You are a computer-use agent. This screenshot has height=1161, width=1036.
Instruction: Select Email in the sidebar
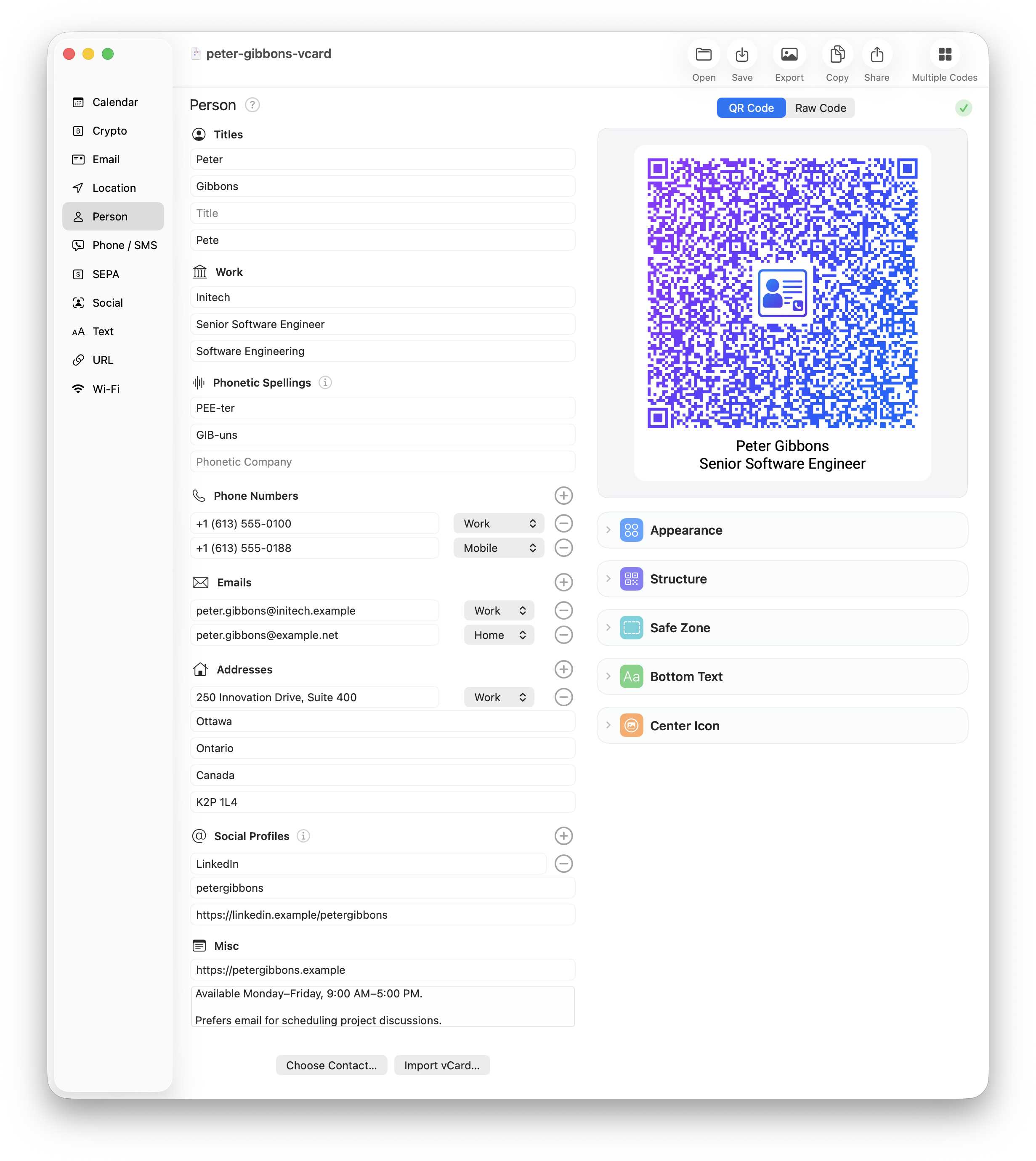tap(113, 160)
